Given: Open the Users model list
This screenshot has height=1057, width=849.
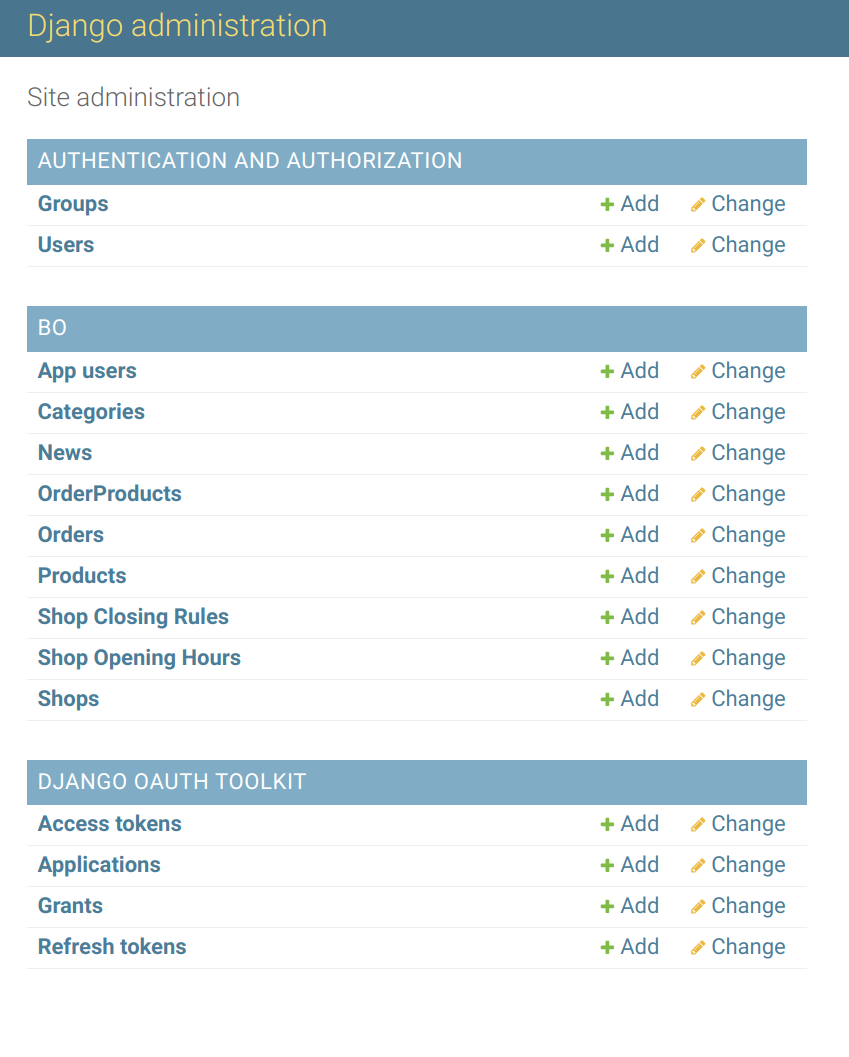Looking at the screenshot, I should point(65,245).
